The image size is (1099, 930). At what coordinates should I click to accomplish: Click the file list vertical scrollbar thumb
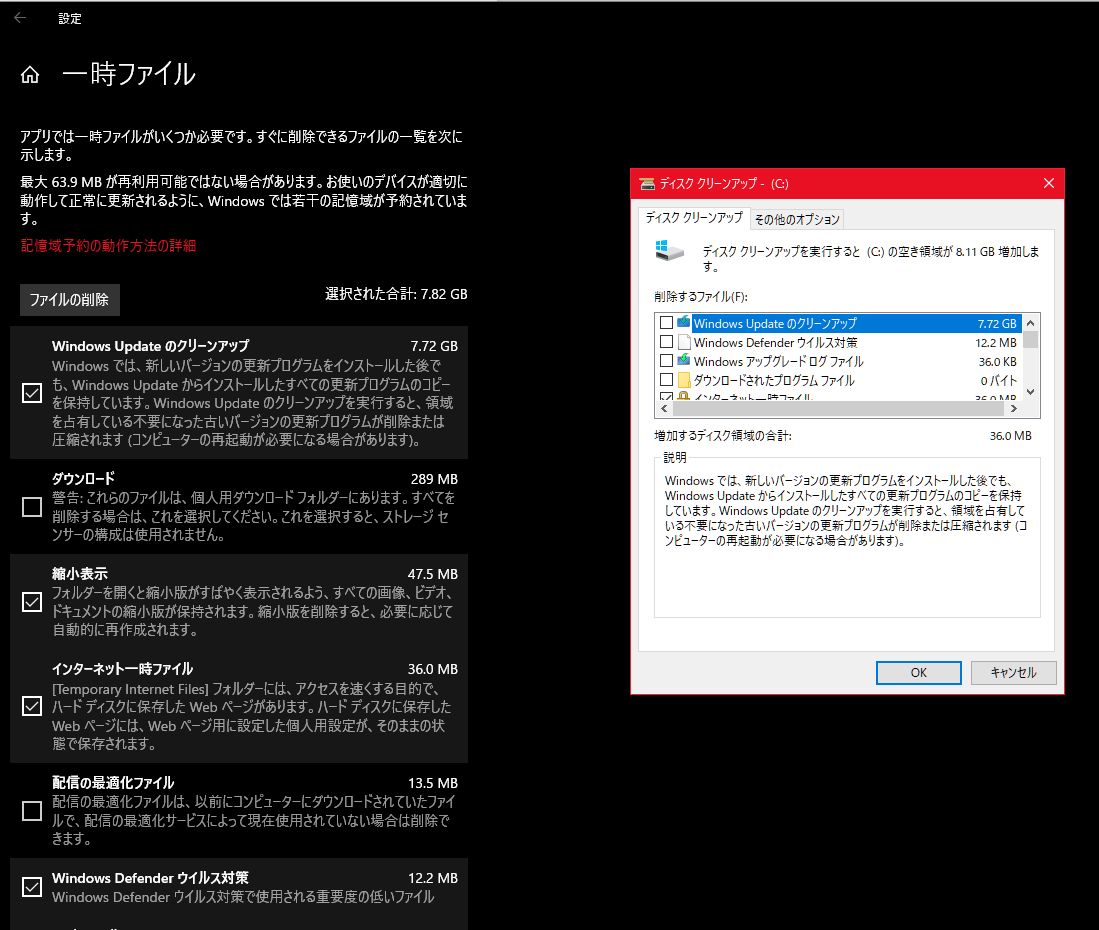(x=1030, y=339)
